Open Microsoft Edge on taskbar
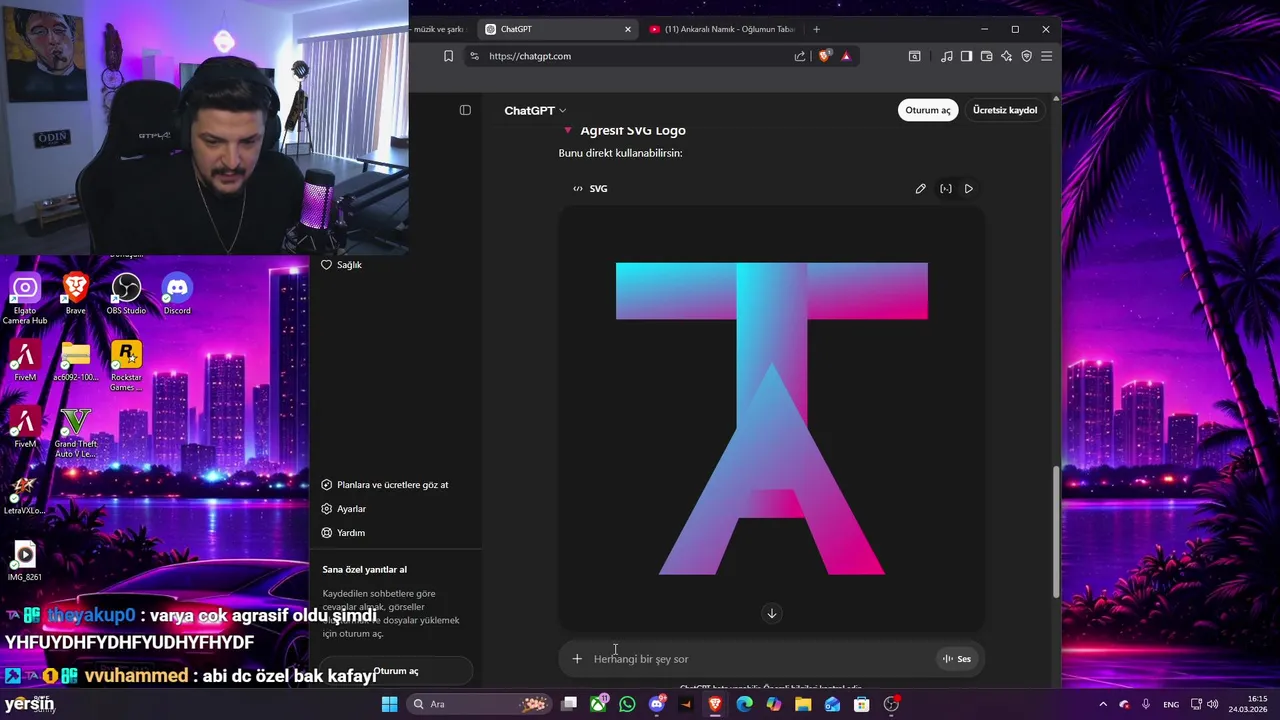Image resolution: width=1280 pixels, height=720 pixels. 744,704
